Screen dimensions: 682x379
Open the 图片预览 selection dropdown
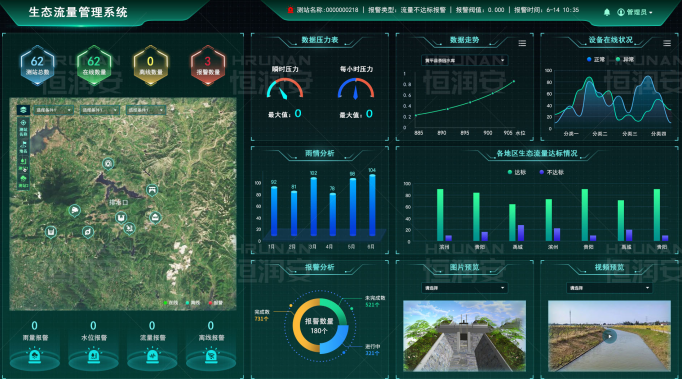(x=464, y=288)
